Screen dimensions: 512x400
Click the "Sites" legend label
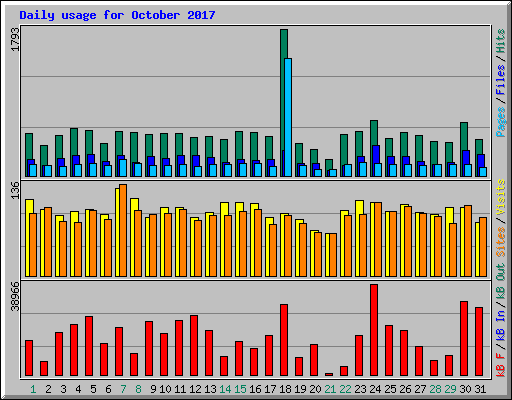click(500, 242)
